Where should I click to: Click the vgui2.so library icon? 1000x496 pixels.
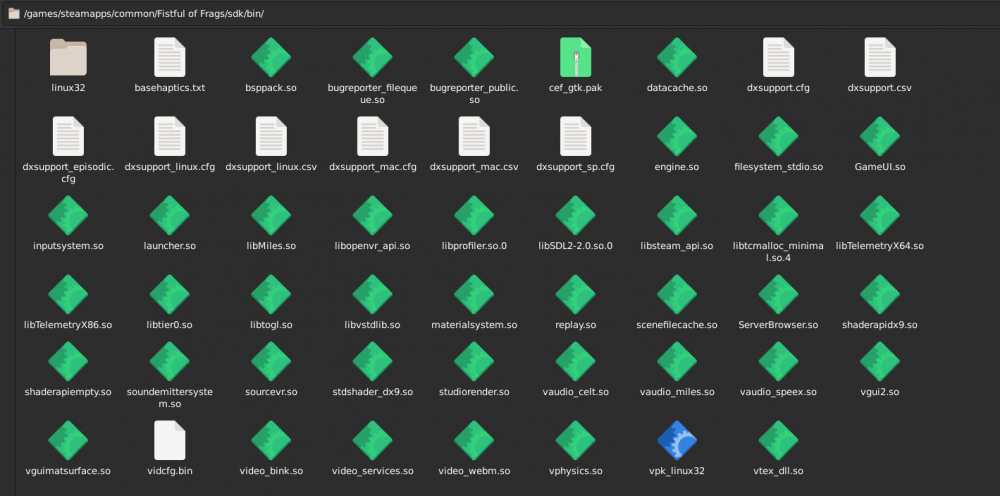click(x=879, y=361)
